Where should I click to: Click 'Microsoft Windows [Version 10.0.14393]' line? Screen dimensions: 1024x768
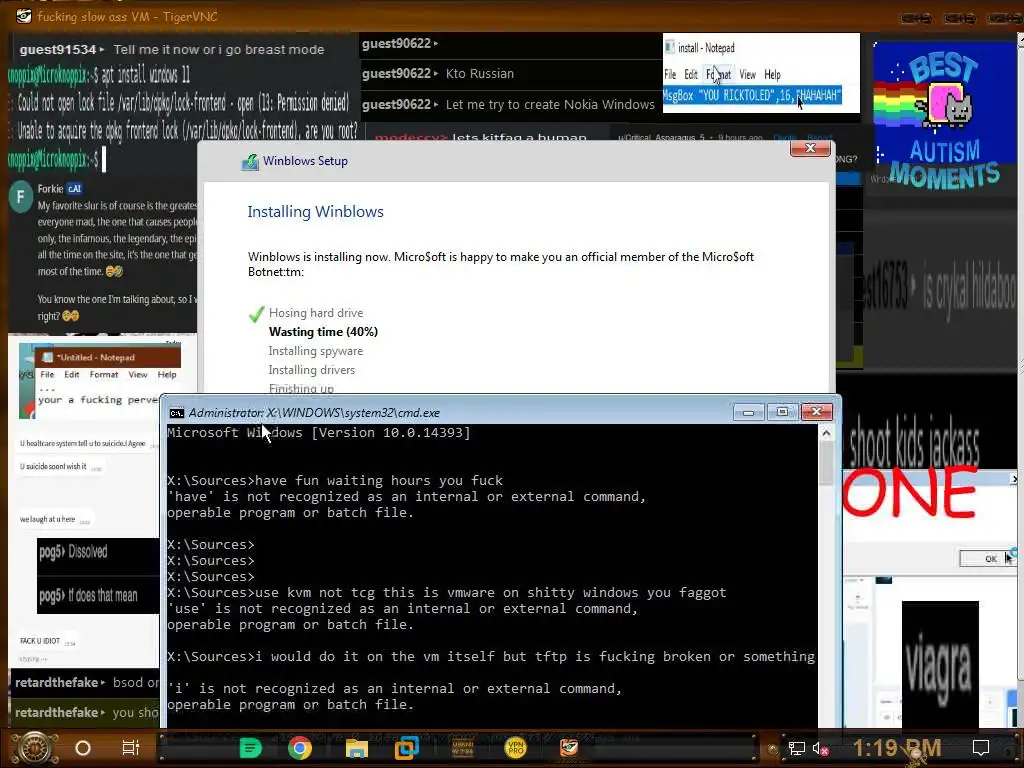pos(319,432)
